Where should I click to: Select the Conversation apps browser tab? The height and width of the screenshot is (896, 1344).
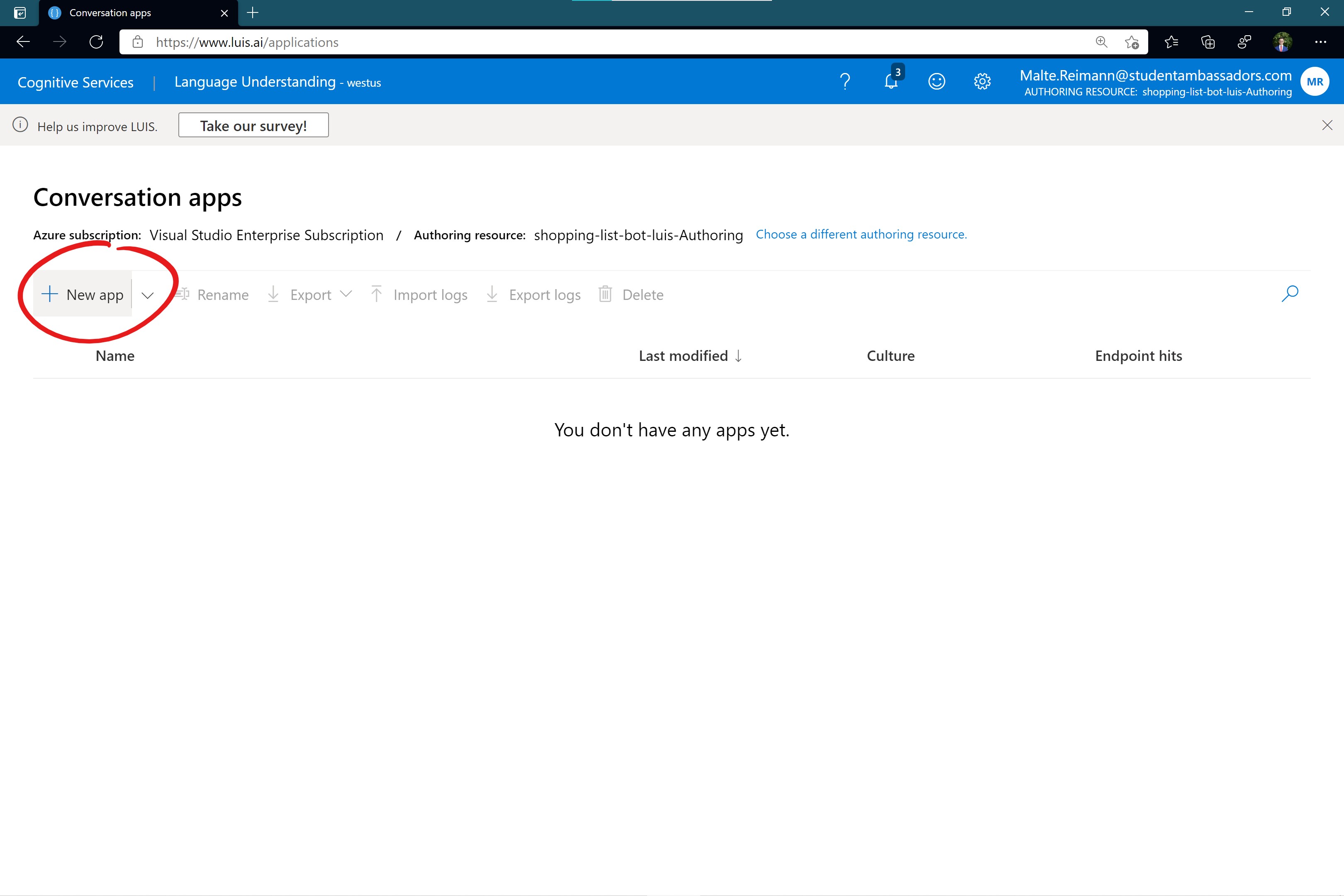coord(110,12)
